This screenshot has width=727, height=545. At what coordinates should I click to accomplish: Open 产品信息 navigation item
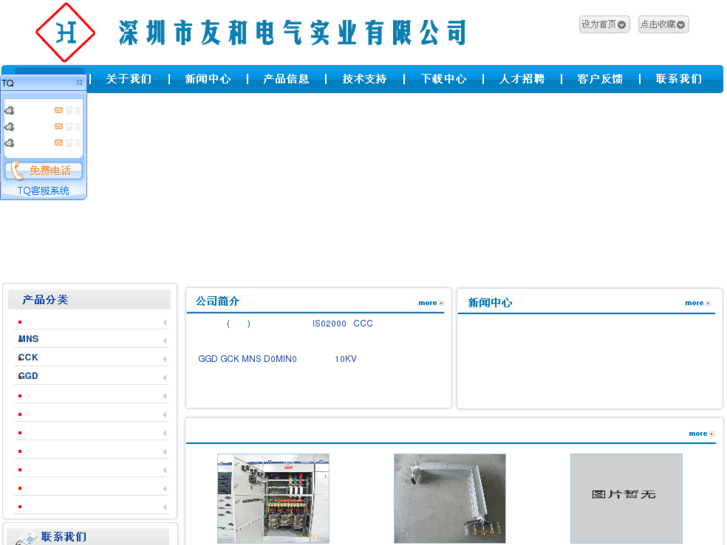pos(286,79)
